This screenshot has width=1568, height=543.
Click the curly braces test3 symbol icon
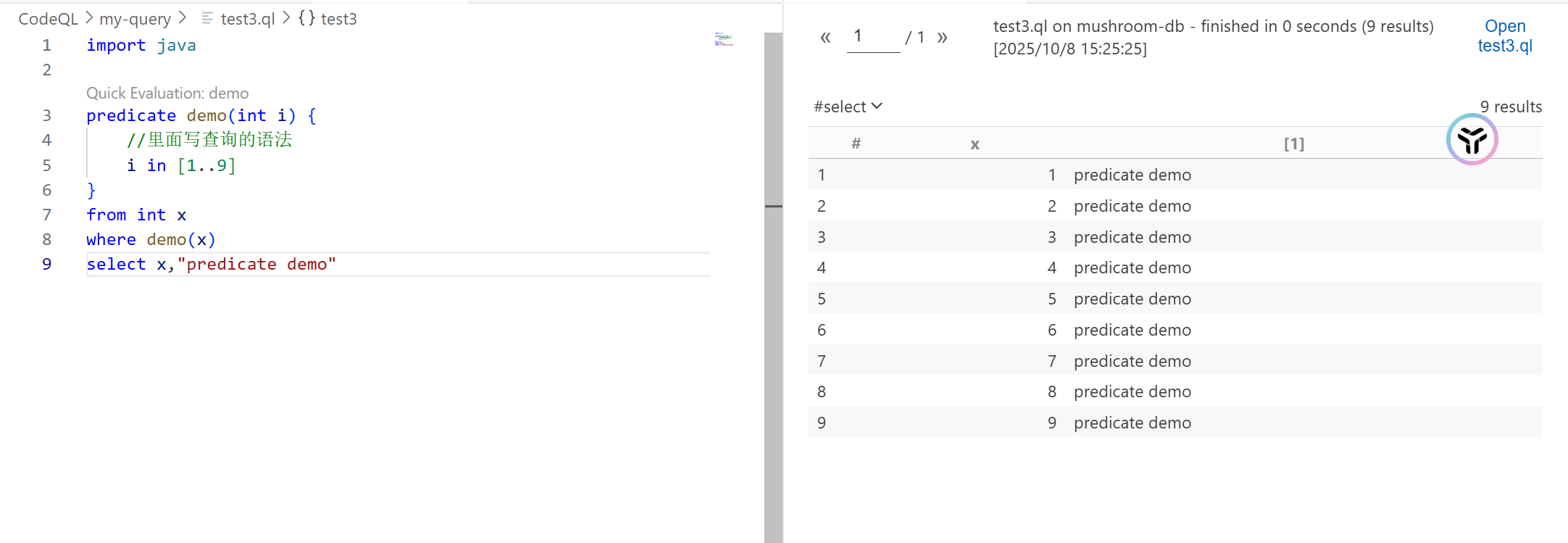(x=306, y=18)
